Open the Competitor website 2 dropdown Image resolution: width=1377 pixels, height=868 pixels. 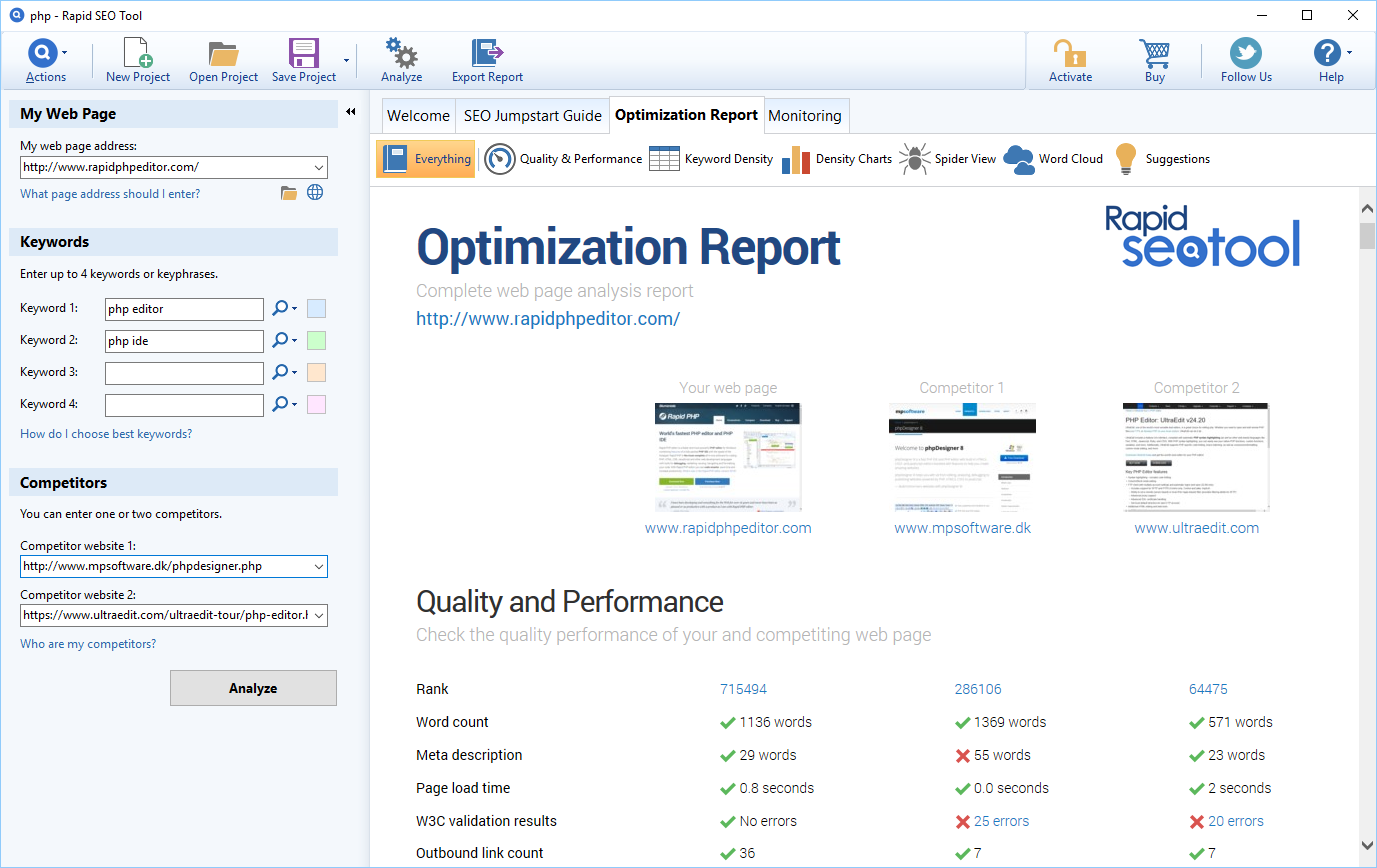317,615
